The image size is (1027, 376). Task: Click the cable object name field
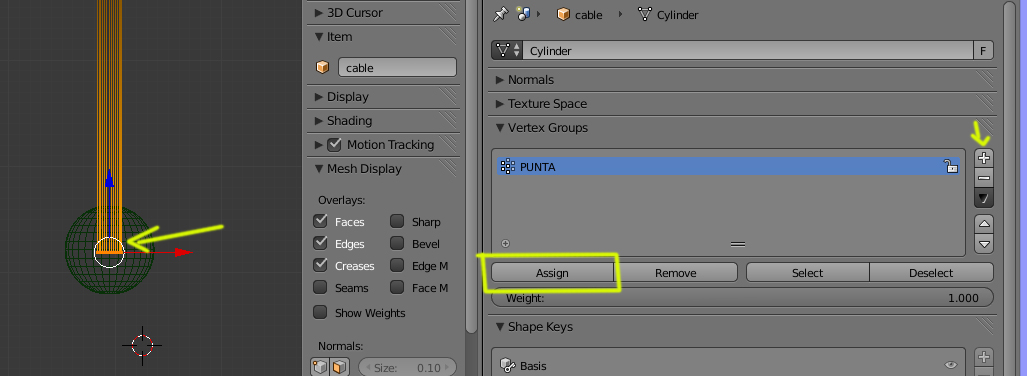click(x=397, y=67)
